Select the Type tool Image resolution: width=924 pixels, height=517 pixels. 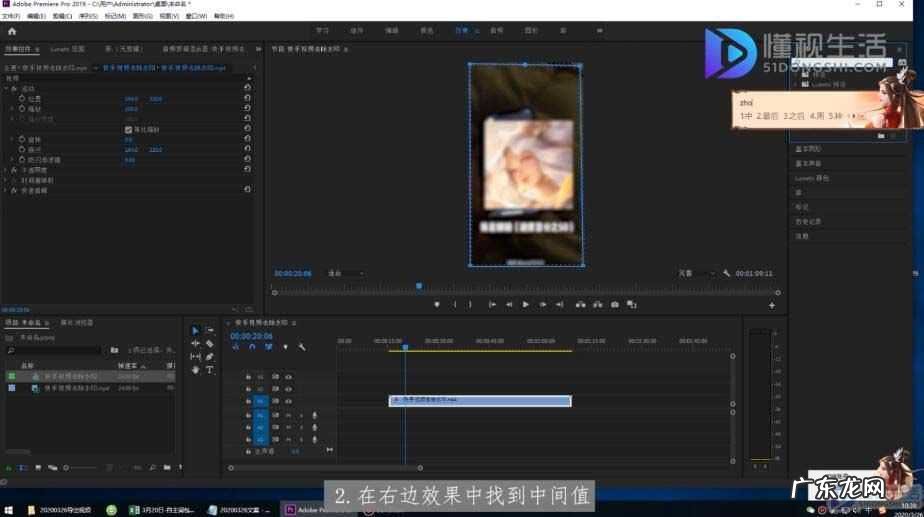tap(210, 370)
